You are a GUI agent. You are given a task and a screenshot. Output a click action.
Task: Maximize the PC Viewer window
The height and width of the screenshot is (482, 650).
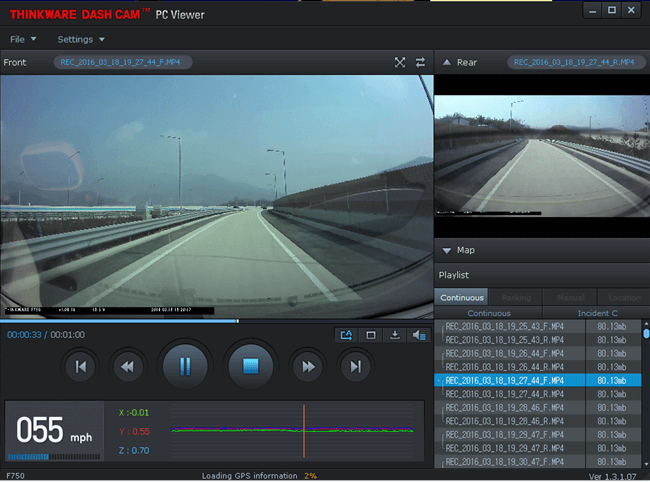click(612, 10)
